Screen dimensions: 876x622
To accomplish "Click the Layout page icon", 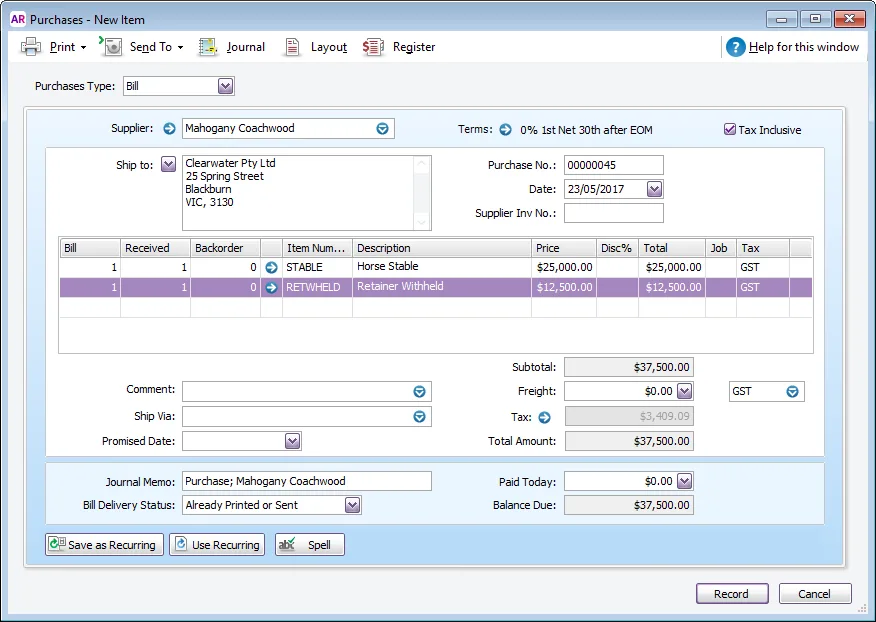I will tap(292, 47).
